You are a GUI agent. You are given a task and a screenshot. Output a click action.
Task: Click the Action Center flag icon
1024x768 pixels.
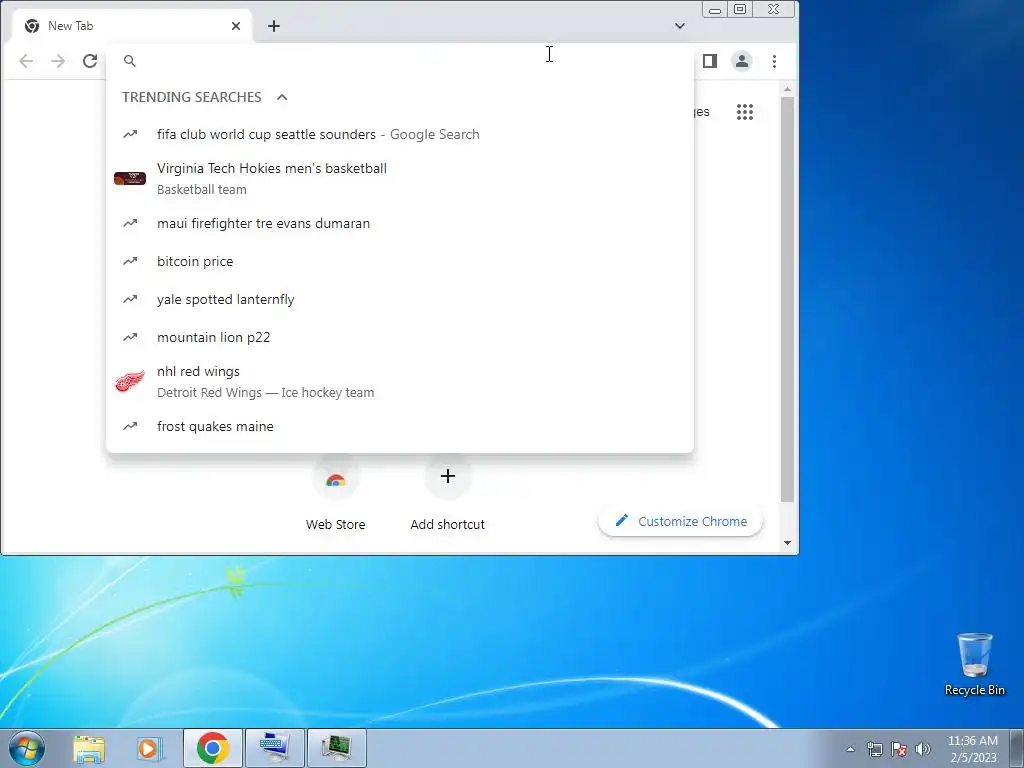point(899,749)
